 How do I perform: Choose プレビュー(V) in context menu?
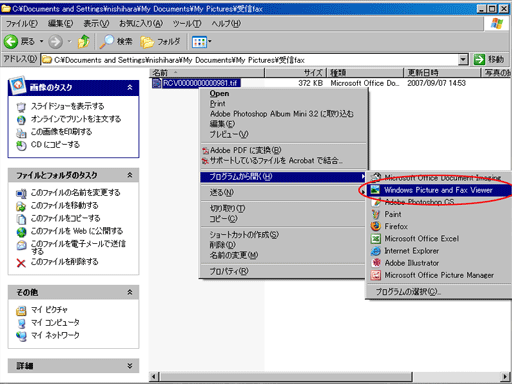point(284,134)
